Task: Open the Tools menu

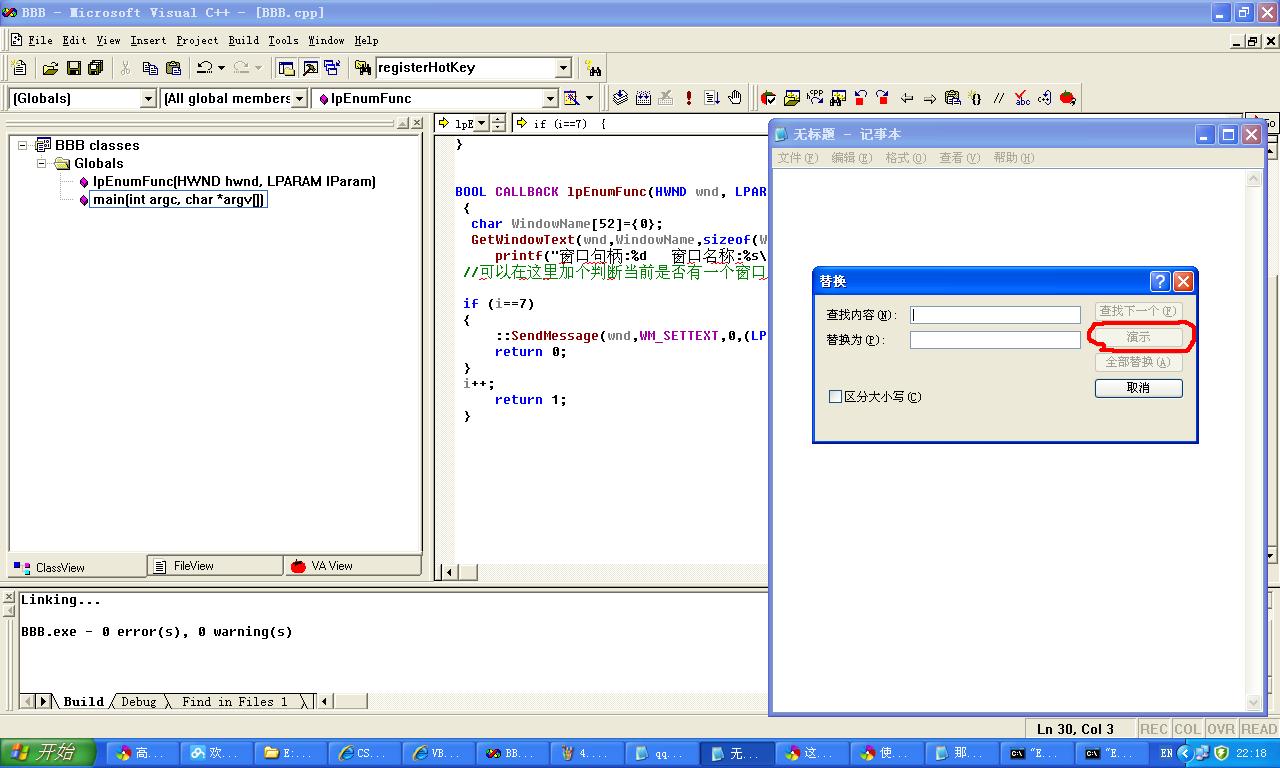Action: [283, 40]
